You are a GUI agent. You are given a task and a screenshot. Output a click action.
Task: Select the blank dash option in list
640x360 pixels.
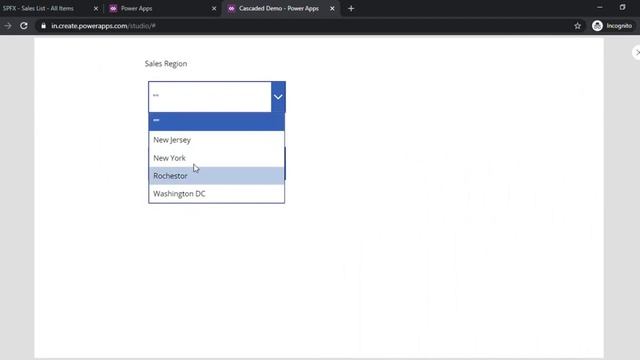click(x=216, y=121)
